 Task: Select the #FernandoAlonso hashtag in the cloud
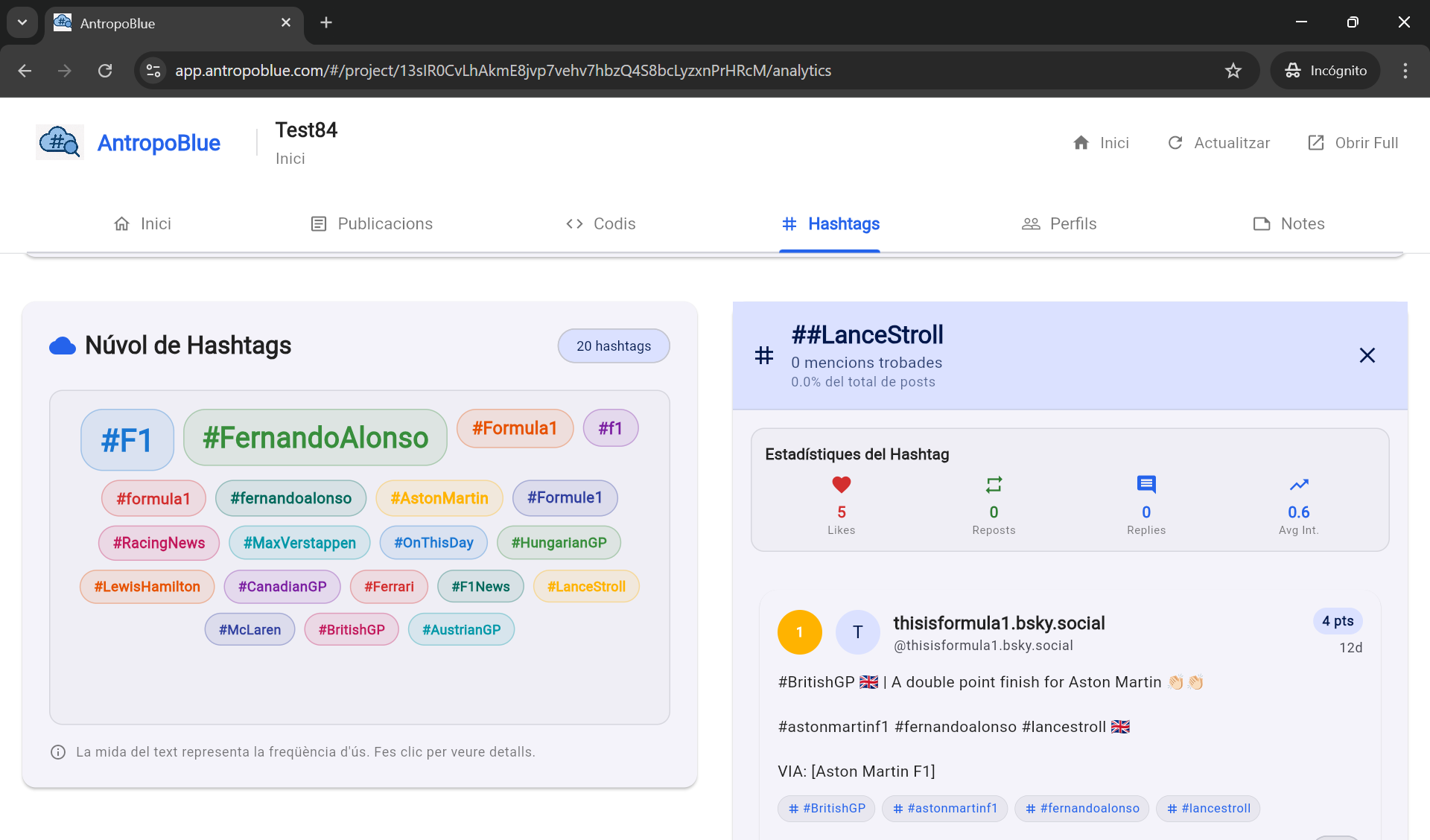click(x=315, y=438)
